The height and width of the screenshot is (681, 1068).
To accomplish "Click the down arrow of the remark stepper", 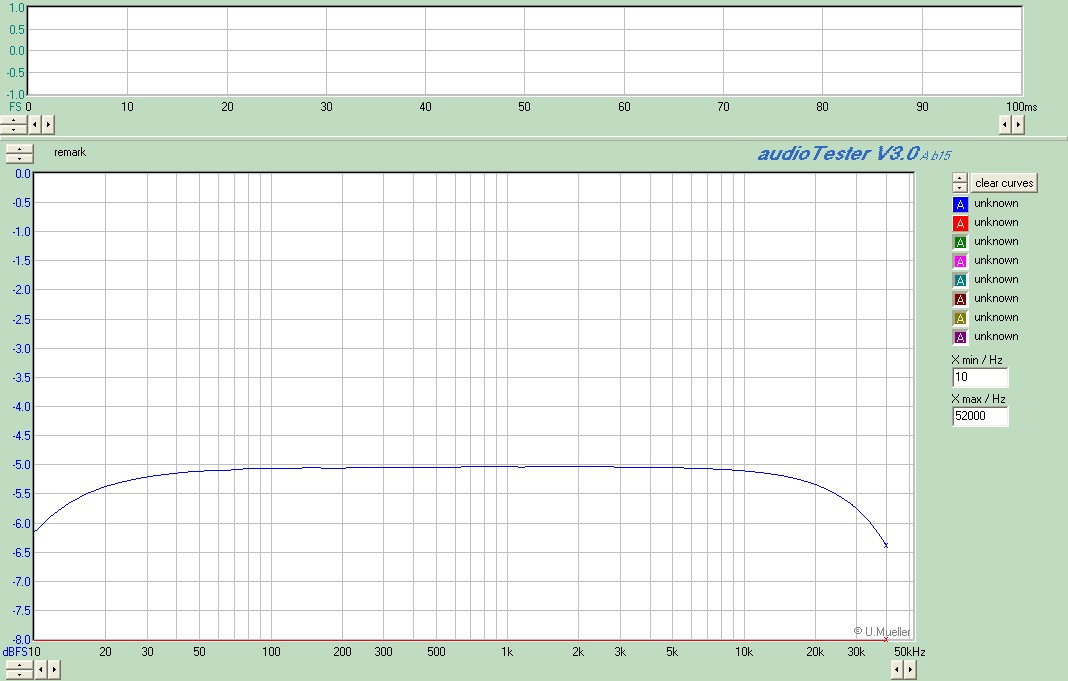I will (20, 159).
